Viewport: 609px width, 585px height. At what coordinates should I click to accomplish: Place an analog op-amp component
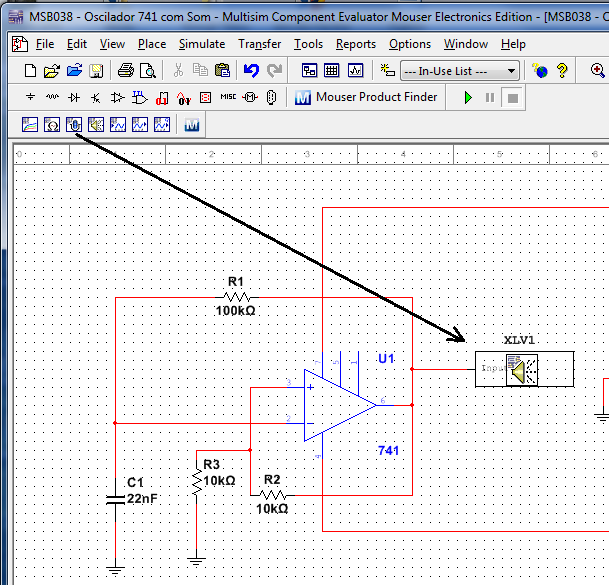[x=117, y=97]
